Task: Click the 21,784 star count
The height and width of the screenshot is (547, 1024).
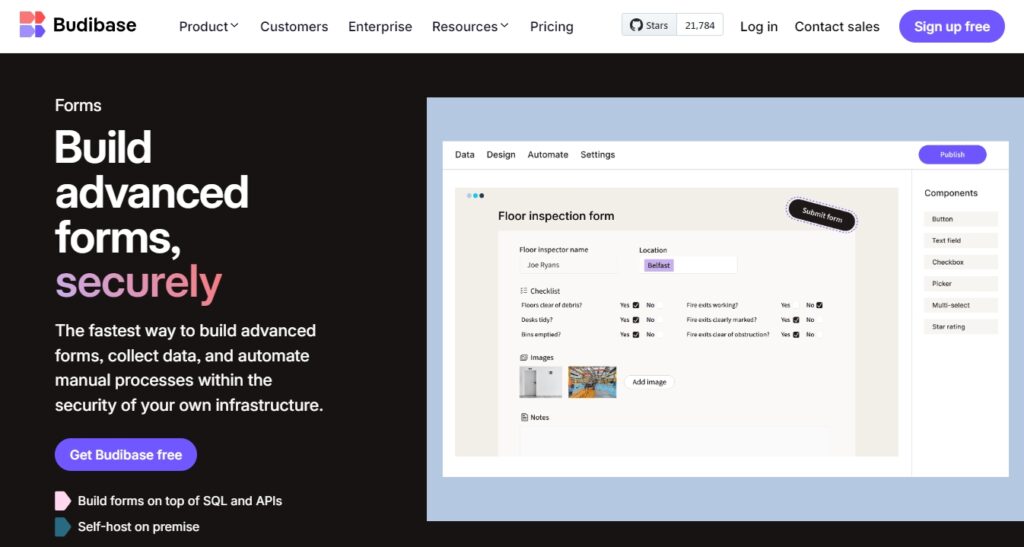Action: (699, 25)
